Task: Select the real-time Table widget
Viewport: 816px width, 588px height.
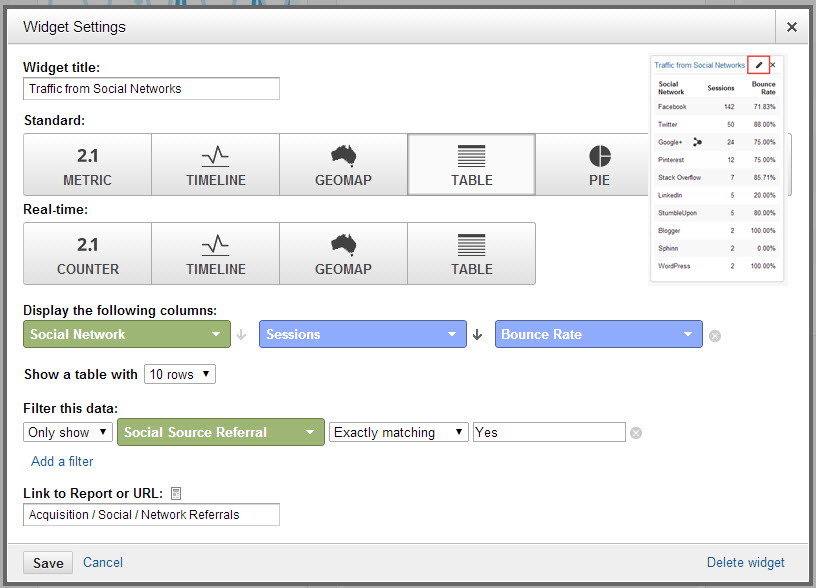Action: click(471, 253)
